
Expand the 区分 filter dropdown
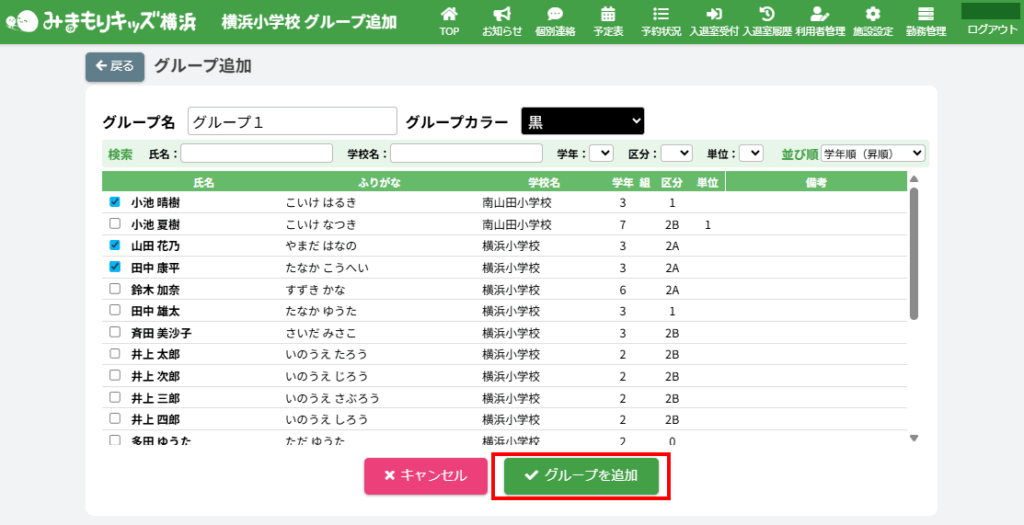(x=677, y=153)
